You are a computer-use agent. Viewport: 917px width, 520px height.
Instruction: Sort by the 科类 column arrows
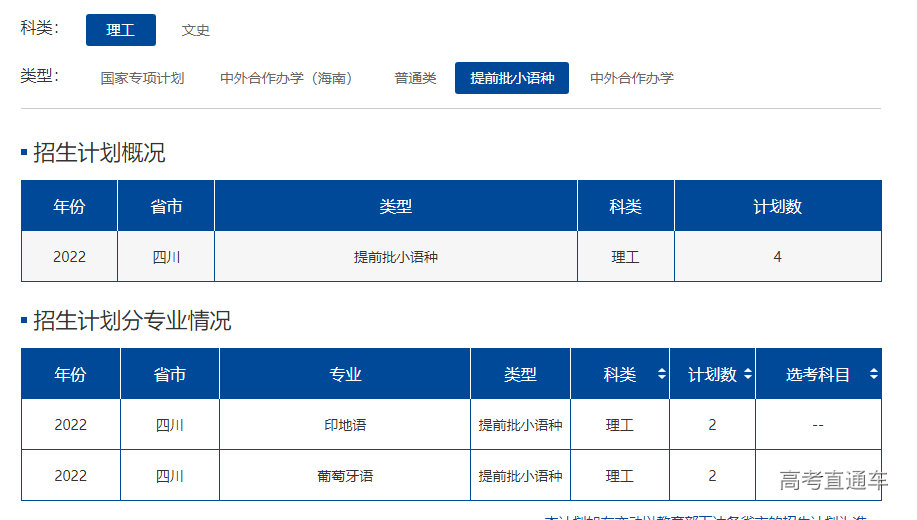(x=661, y=375)
